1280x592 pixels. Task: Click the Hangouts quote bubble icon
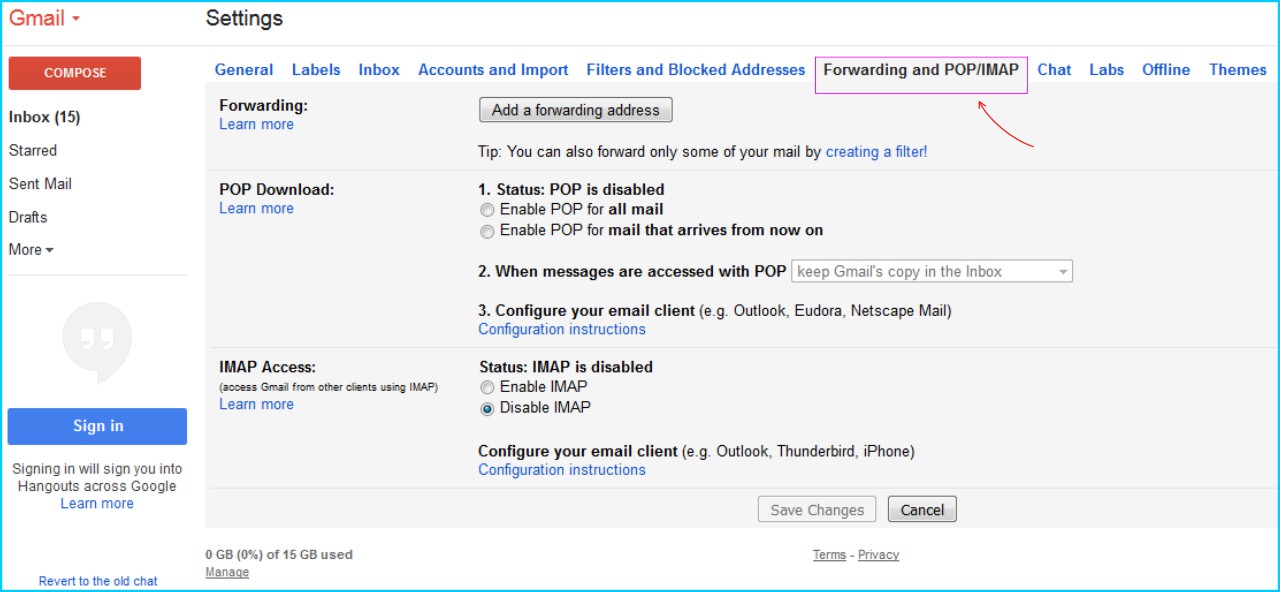click(97, 341)
